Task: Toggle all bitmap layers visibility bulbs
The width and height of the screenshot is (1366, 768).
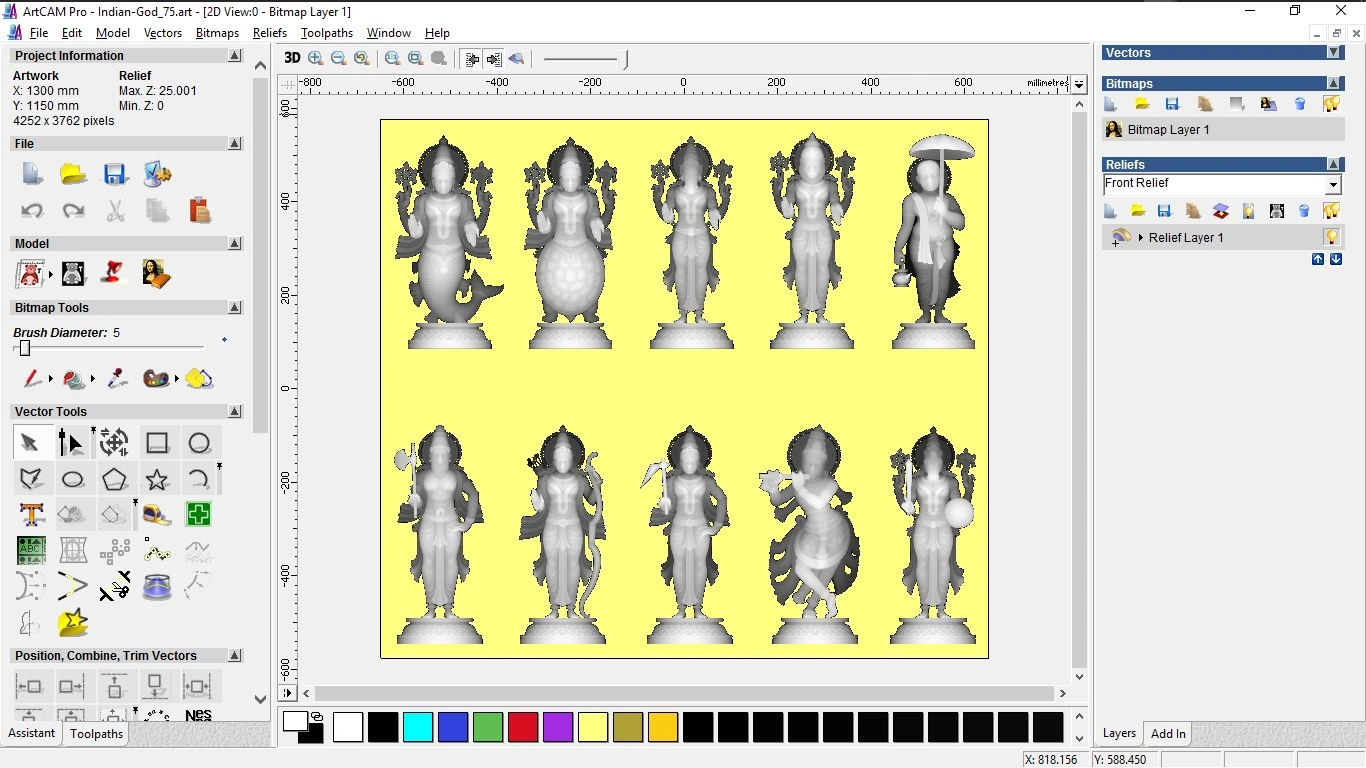Action: 1331,104
